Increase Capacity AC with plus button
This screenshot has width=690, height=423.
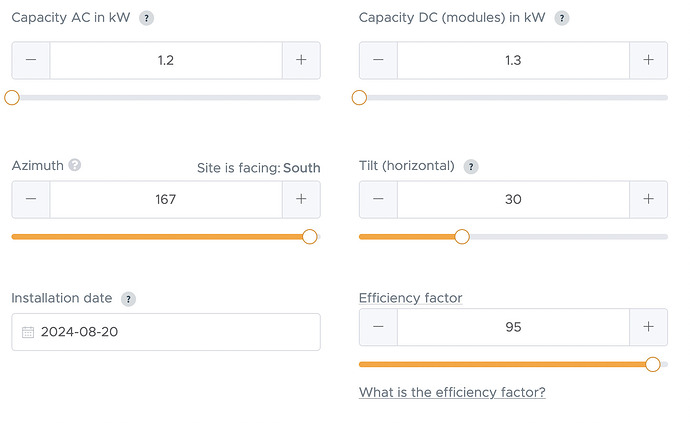(301, 60)
